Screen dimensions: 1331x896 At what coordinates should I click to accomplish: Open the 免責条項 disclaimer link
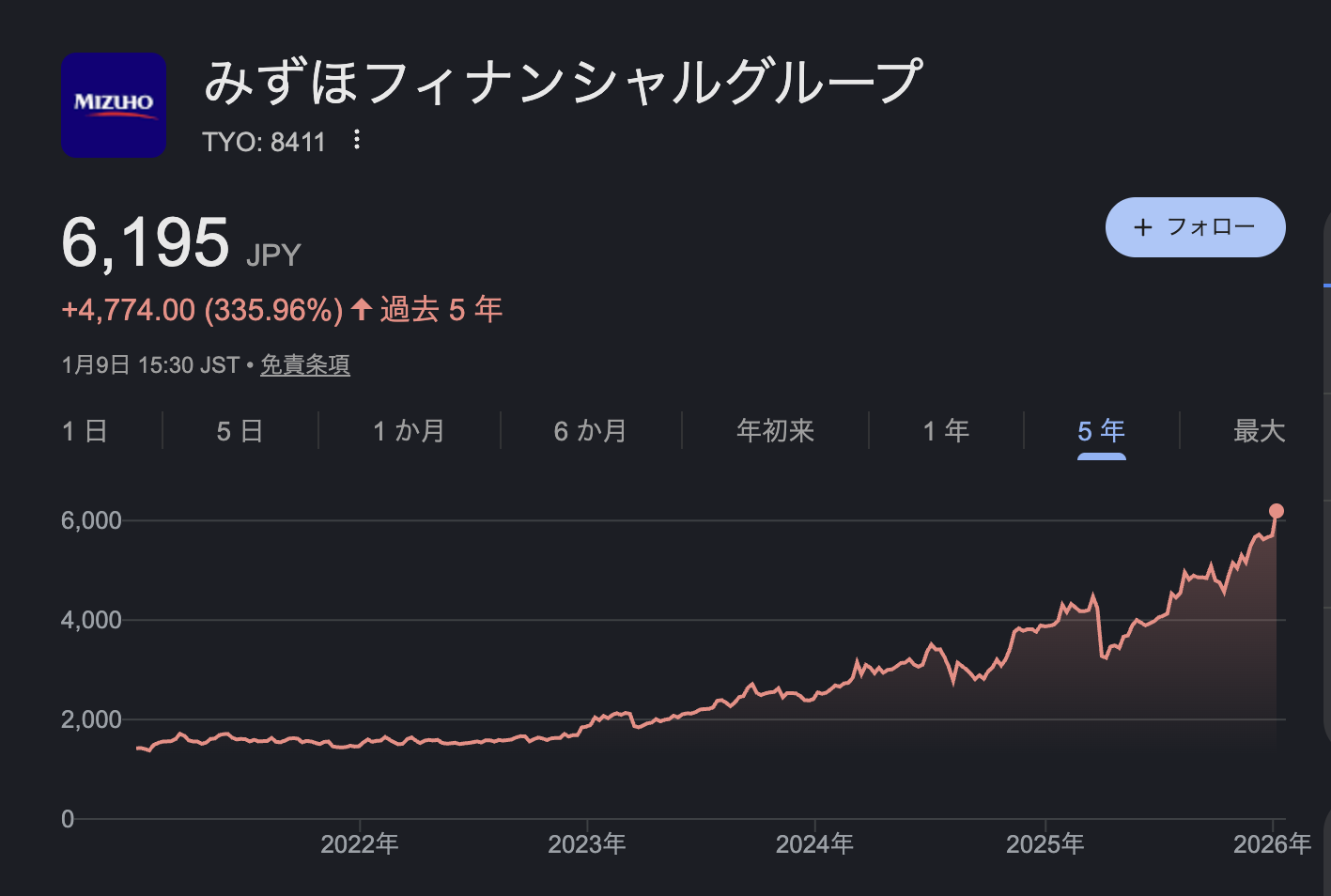[x=304, y=364]
